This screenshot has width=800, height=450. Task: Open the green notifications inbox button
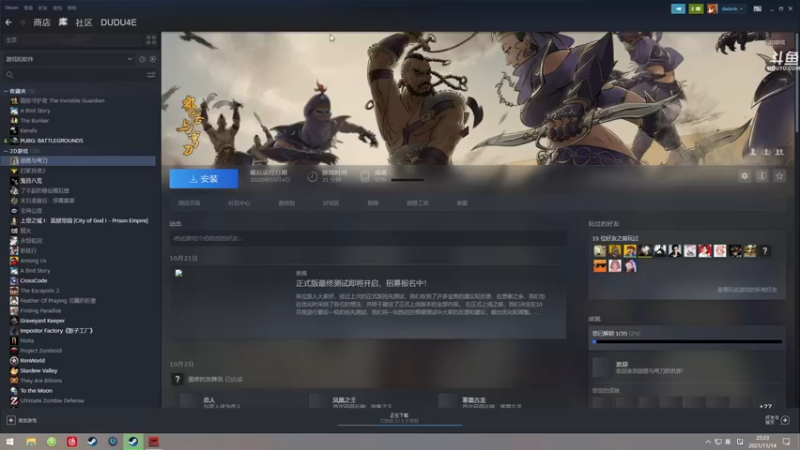click(x=695, y=9)
